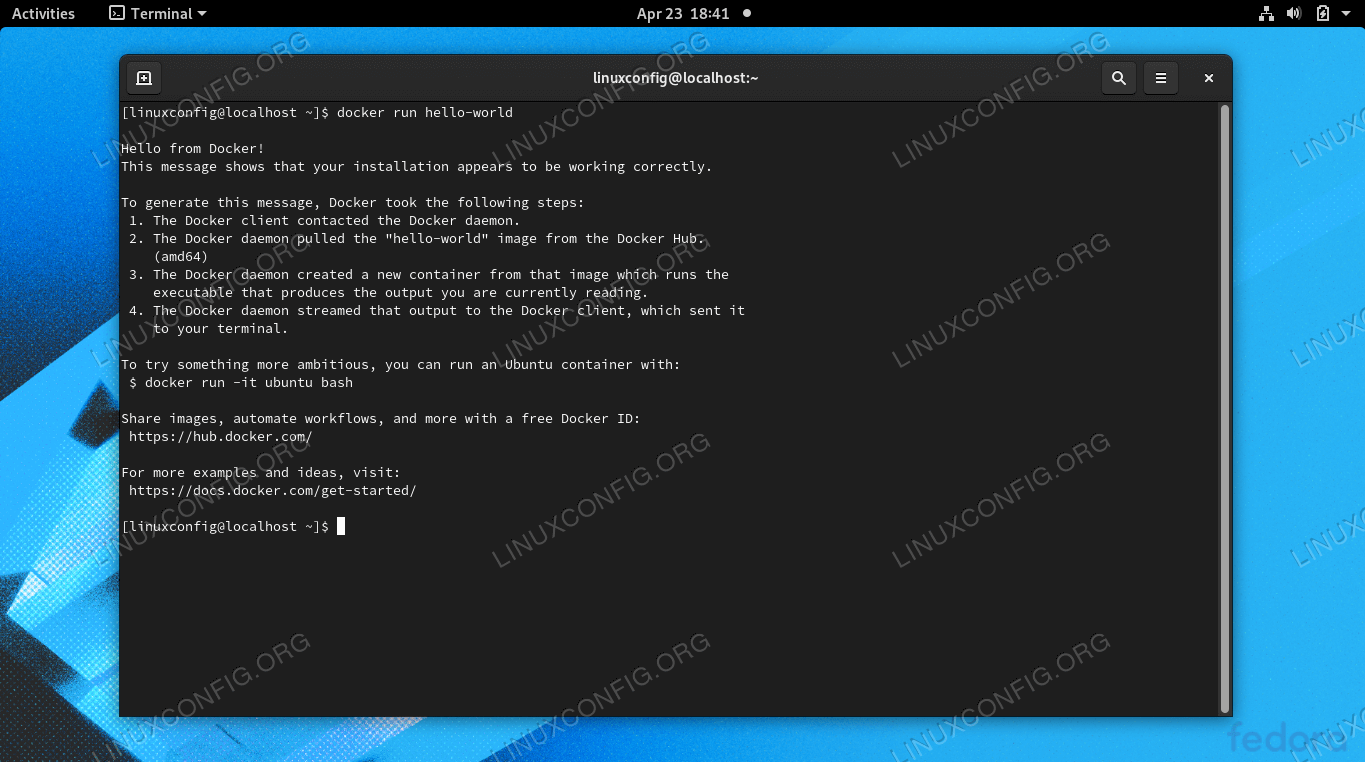This screenshot has height=762, width=1365.
Task: Open the terminal hamburger menu
Action: pyautogui.click(x=1161, y=78)
